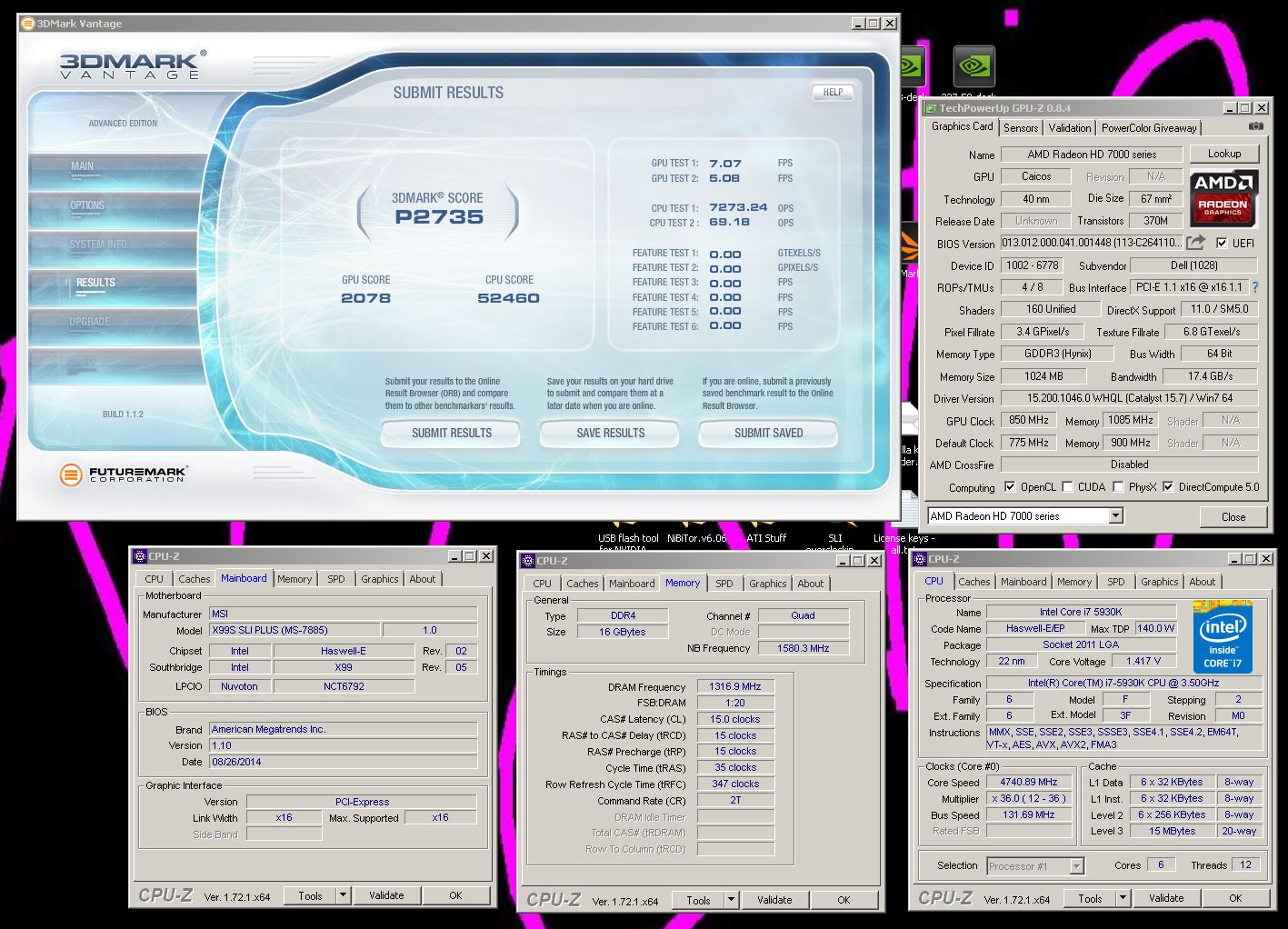Open SPD tab in CPU-Z Memory window
This screenshot has height=929, width=1288.
(x=724, y=584)
